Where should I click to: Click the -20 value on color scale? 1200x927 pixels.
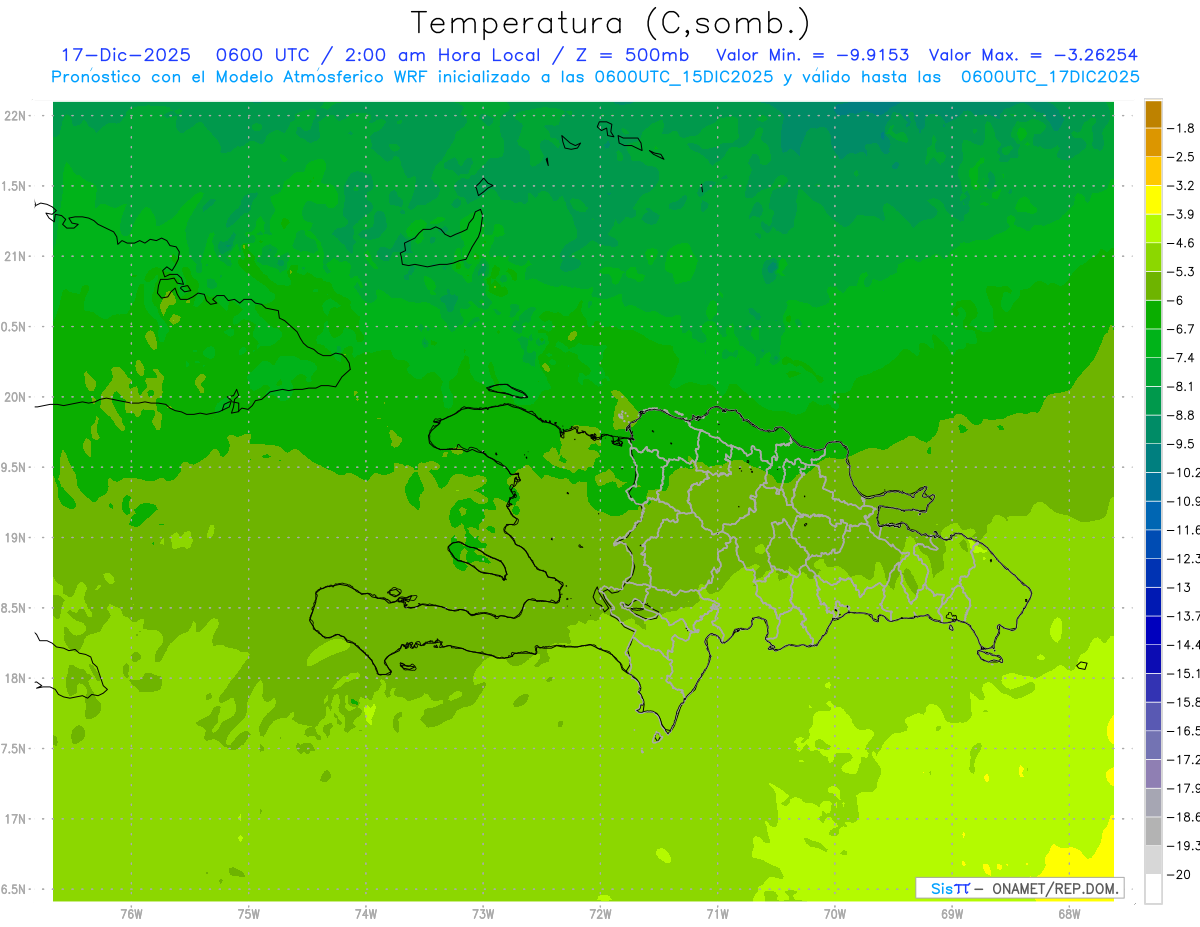coord(1181,874)
